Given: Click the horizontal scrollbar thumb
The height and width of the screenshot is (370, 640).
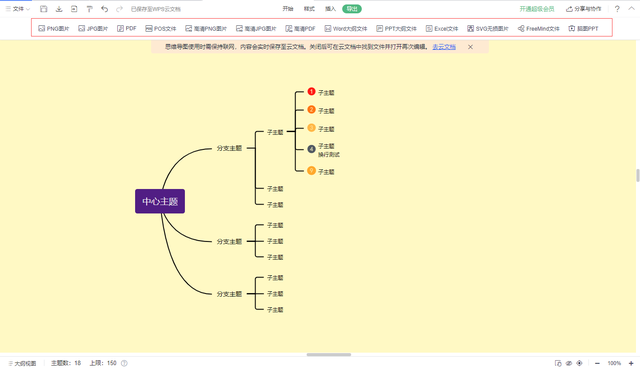Looking at the screenshot, I should tap(329, 354).
